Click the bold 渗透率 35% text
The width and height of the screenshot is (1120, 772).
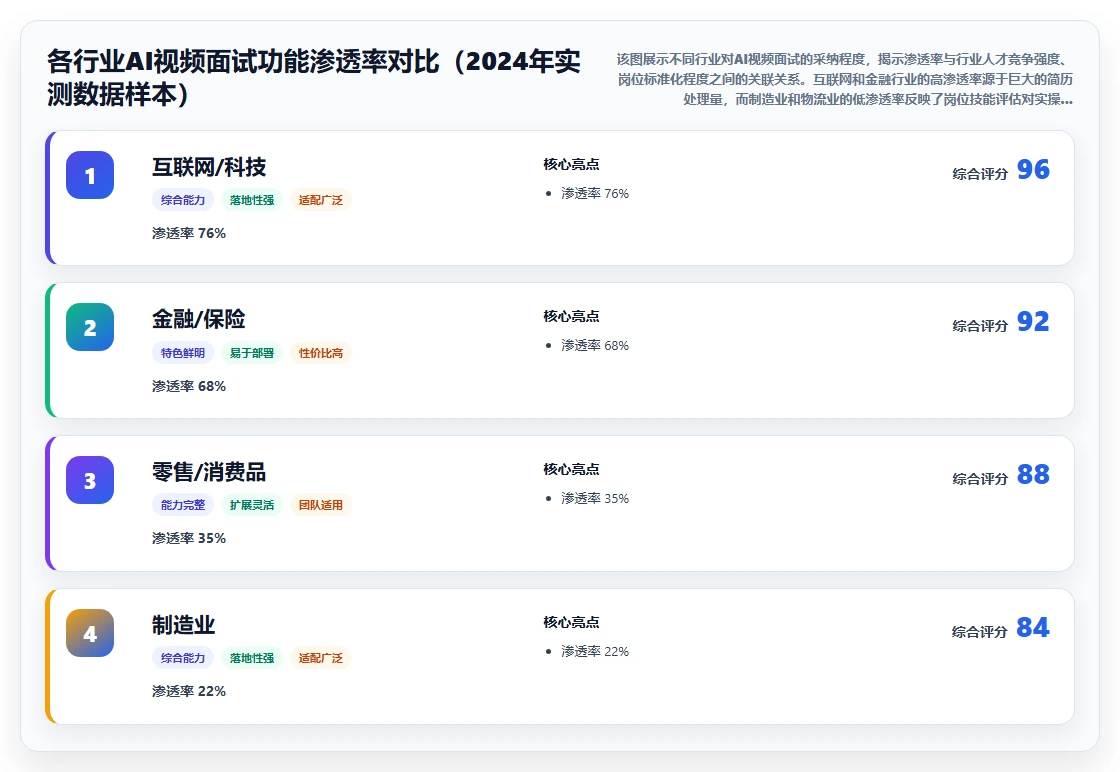(189, 538)
